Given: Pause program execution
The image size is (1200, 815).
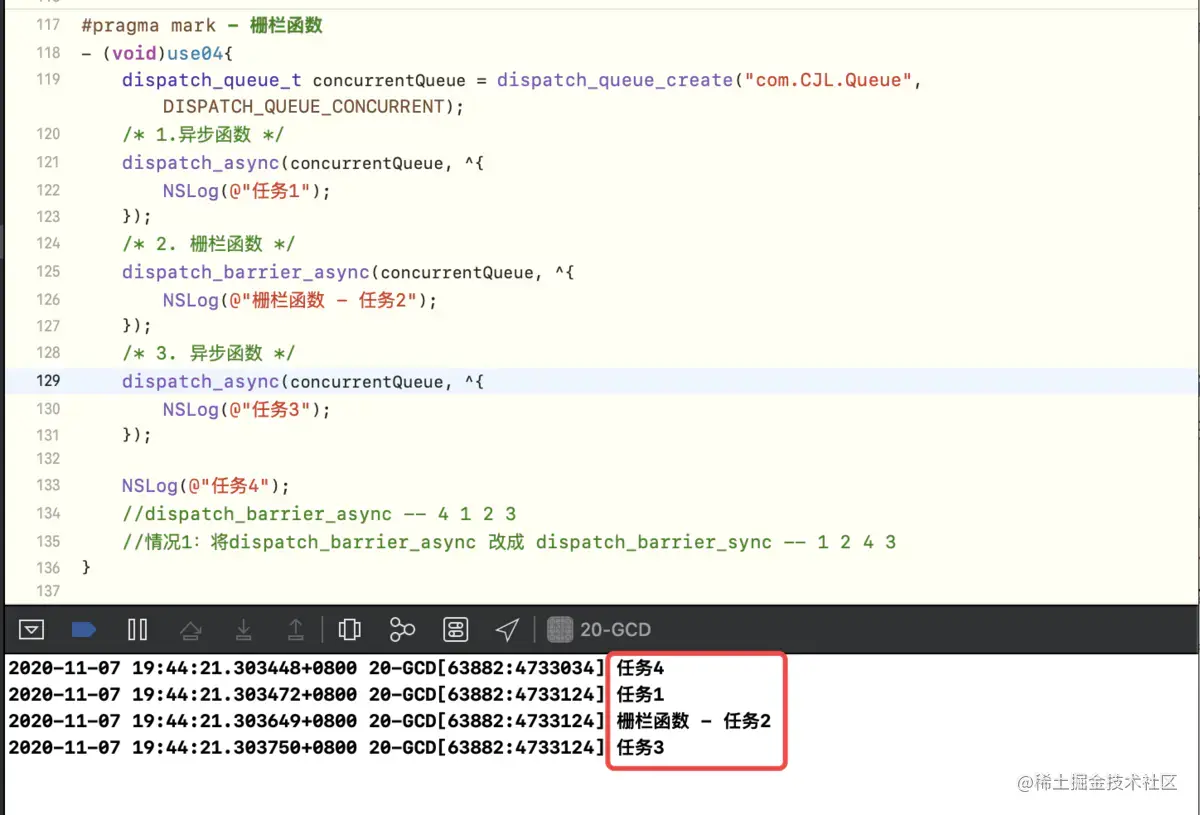Looking at the screenshot, I should (138, 629).
